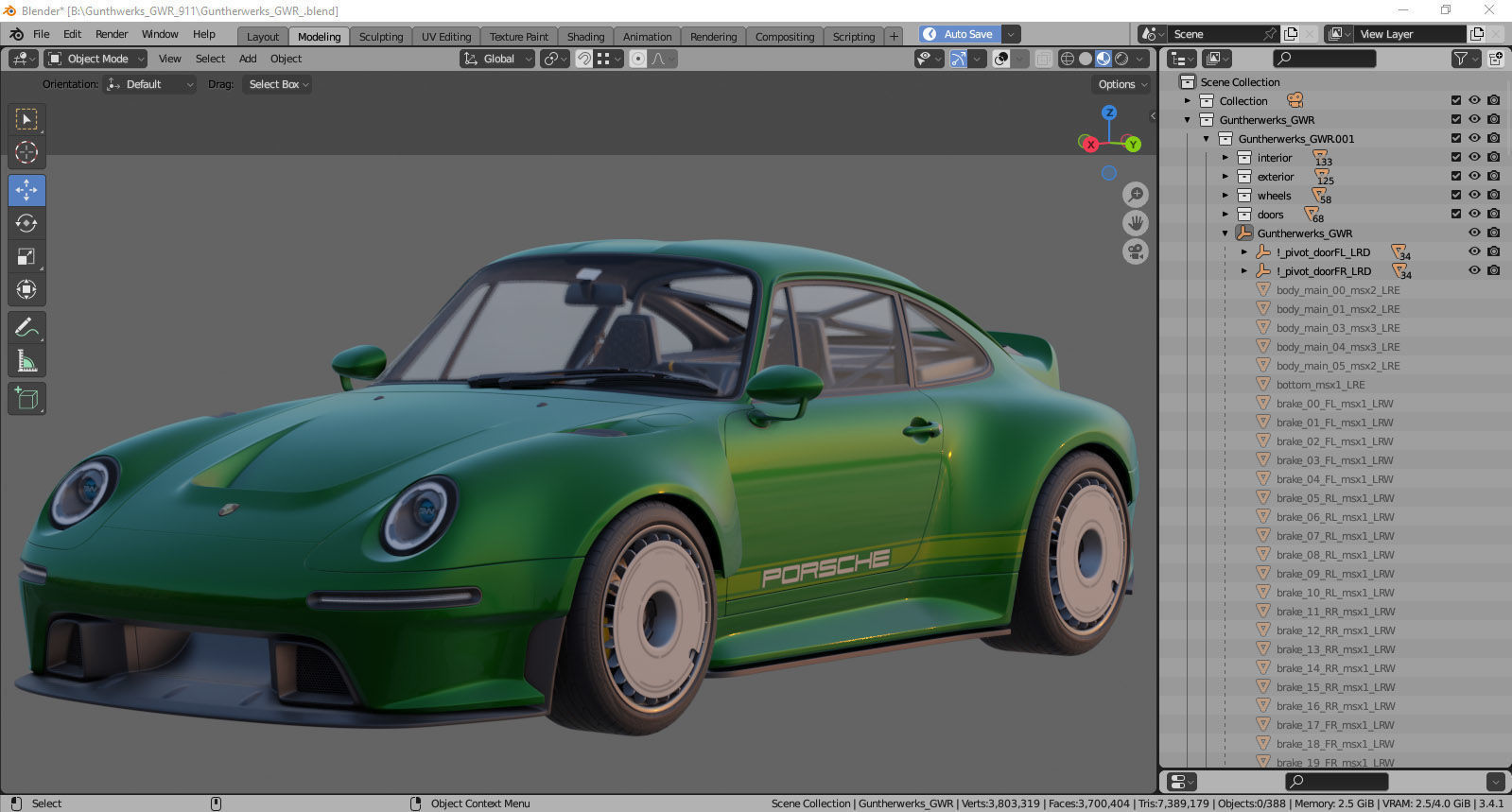1512x812 pixels.
Task: Switch to the UV Editing workspace tab
Action: 446,37
